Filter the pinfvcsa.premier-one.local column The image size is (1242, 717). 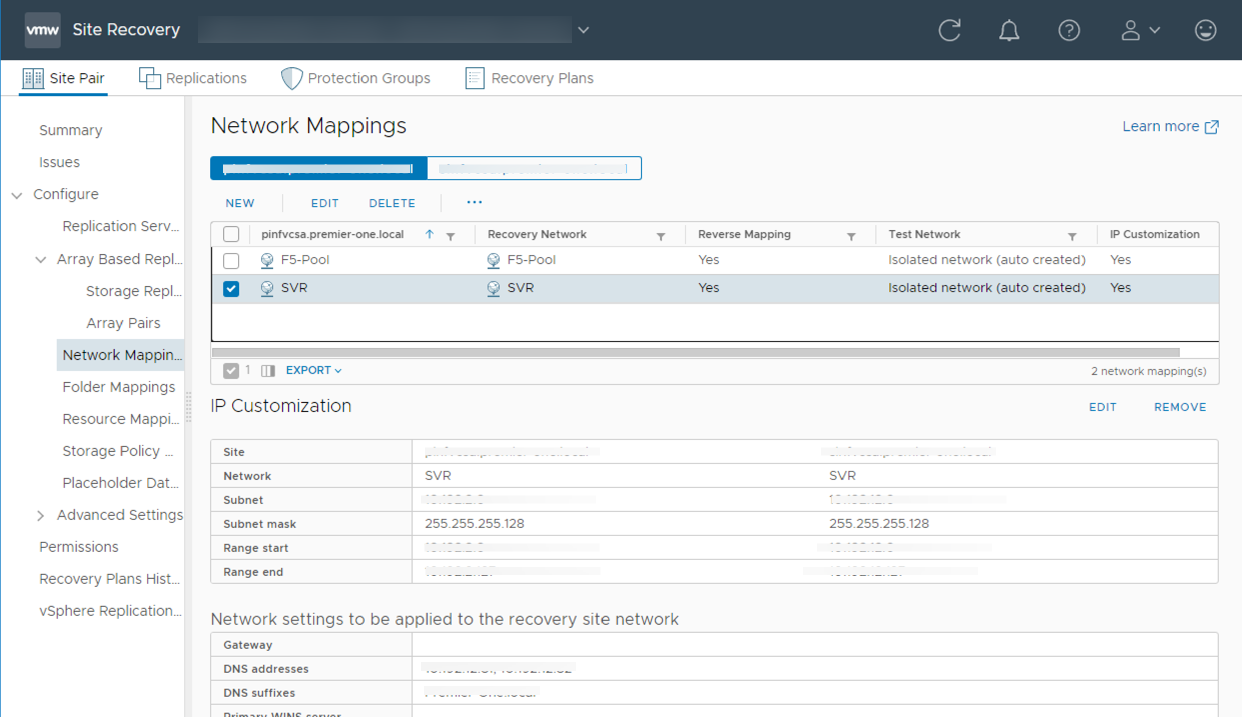click(451, 236)
